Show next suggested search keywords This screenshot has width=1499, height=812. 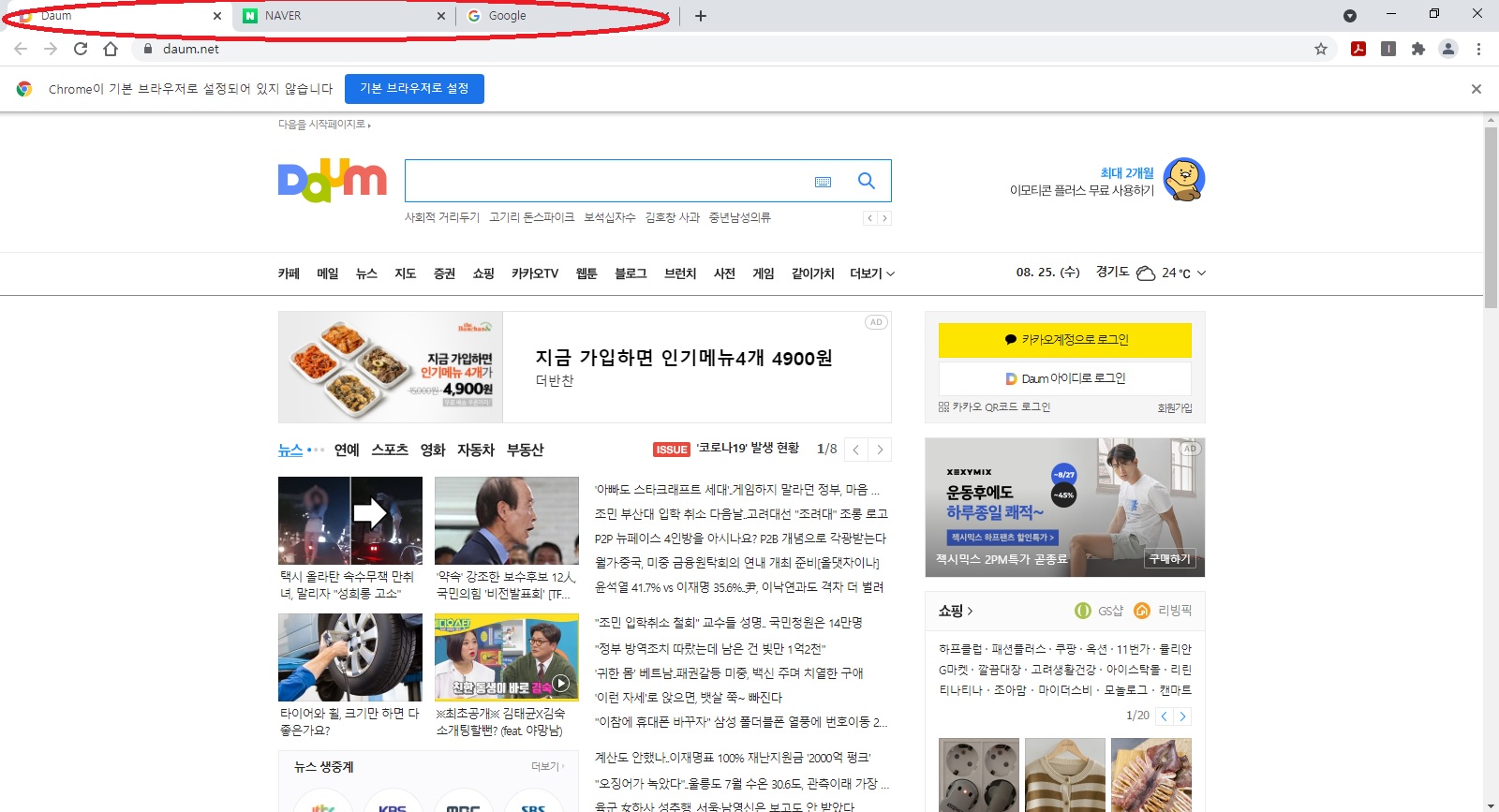(884, 218)
